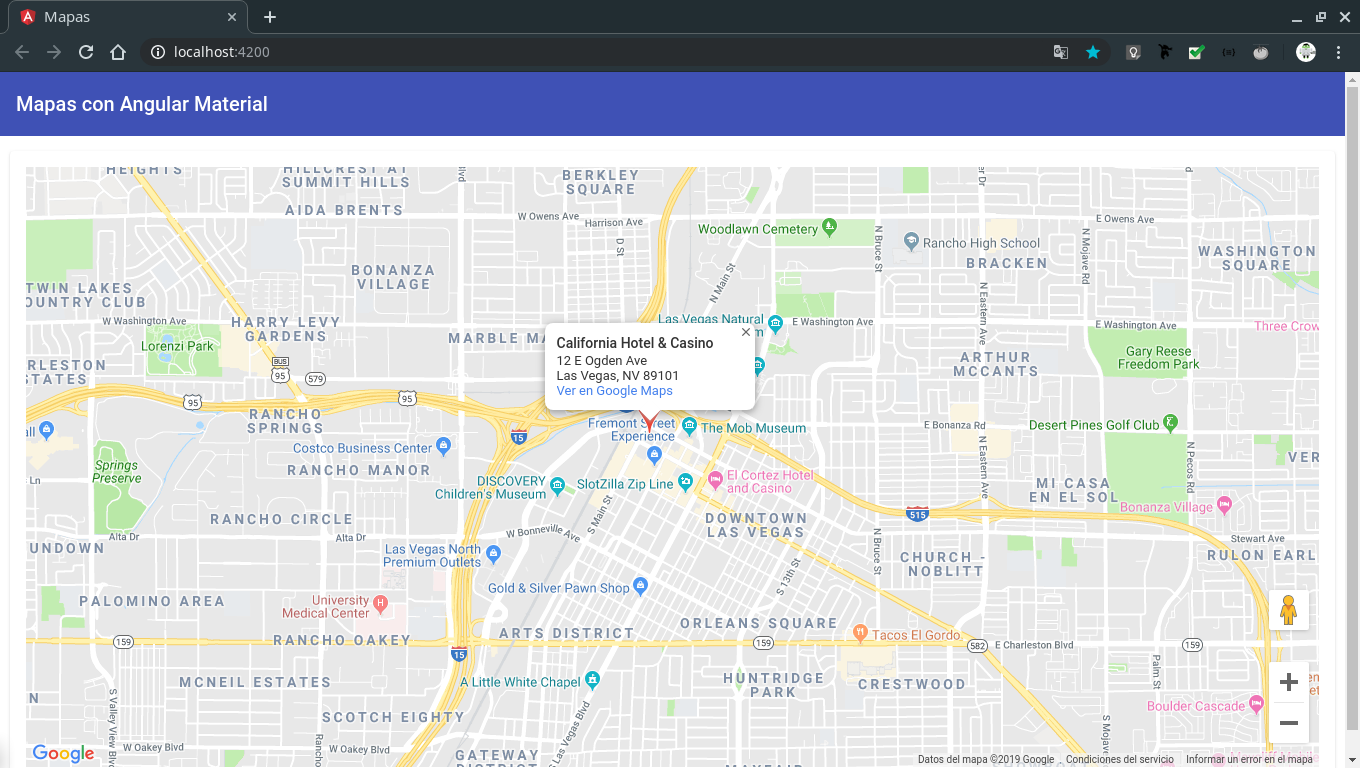Click the red location marker

(x=648, y=421)
